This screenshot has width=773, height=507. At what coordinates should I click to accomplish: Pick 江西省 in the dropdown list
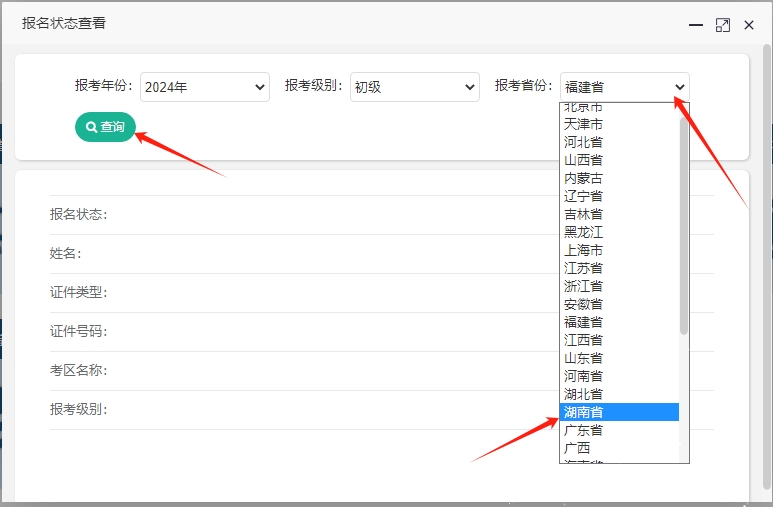coord(619,340)
